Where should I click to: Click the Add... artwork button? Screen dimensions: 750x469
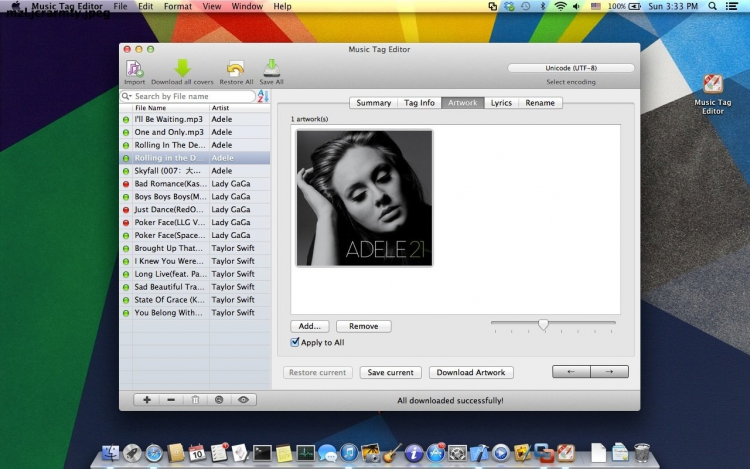click(309, 326)
